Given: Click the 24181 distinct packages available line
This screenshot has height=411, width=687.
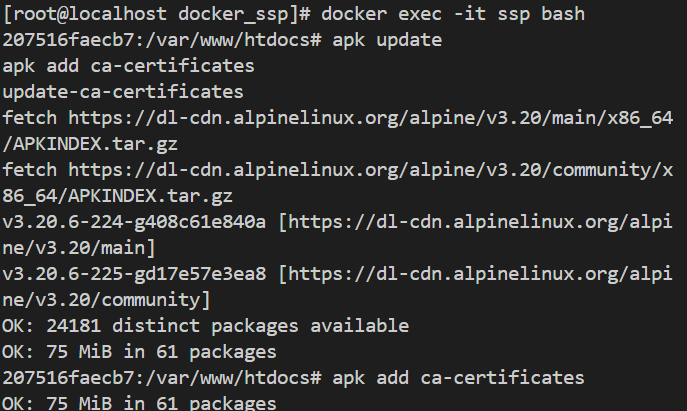Looking at the screenshot, I should coord(205,326).
